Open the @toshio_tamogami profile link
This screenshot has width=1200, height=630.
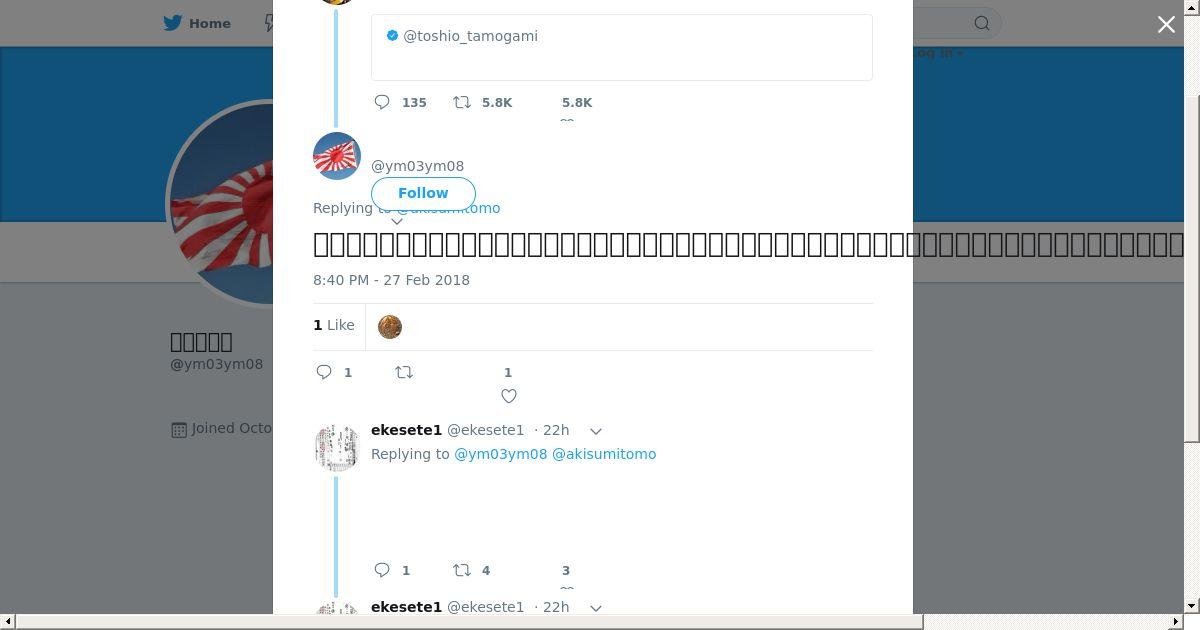[470, 36]
